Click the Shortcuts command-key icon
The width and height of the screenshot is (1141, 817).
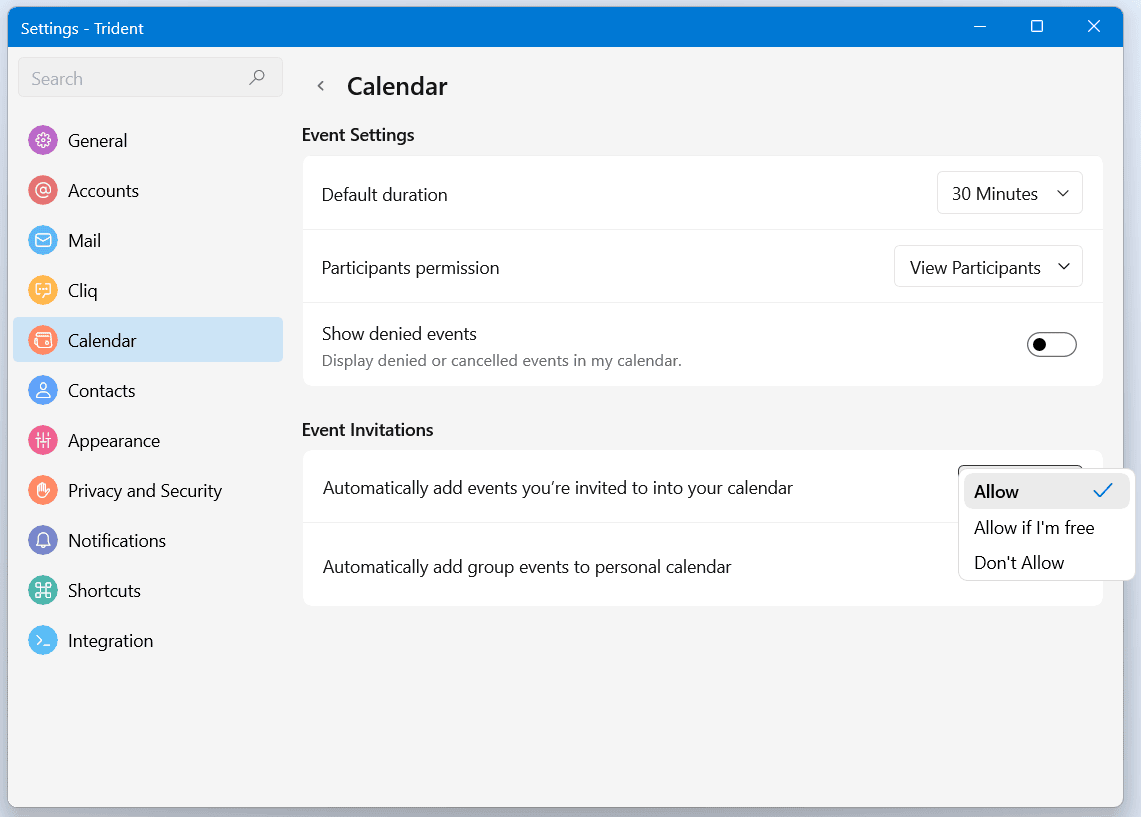43,591
